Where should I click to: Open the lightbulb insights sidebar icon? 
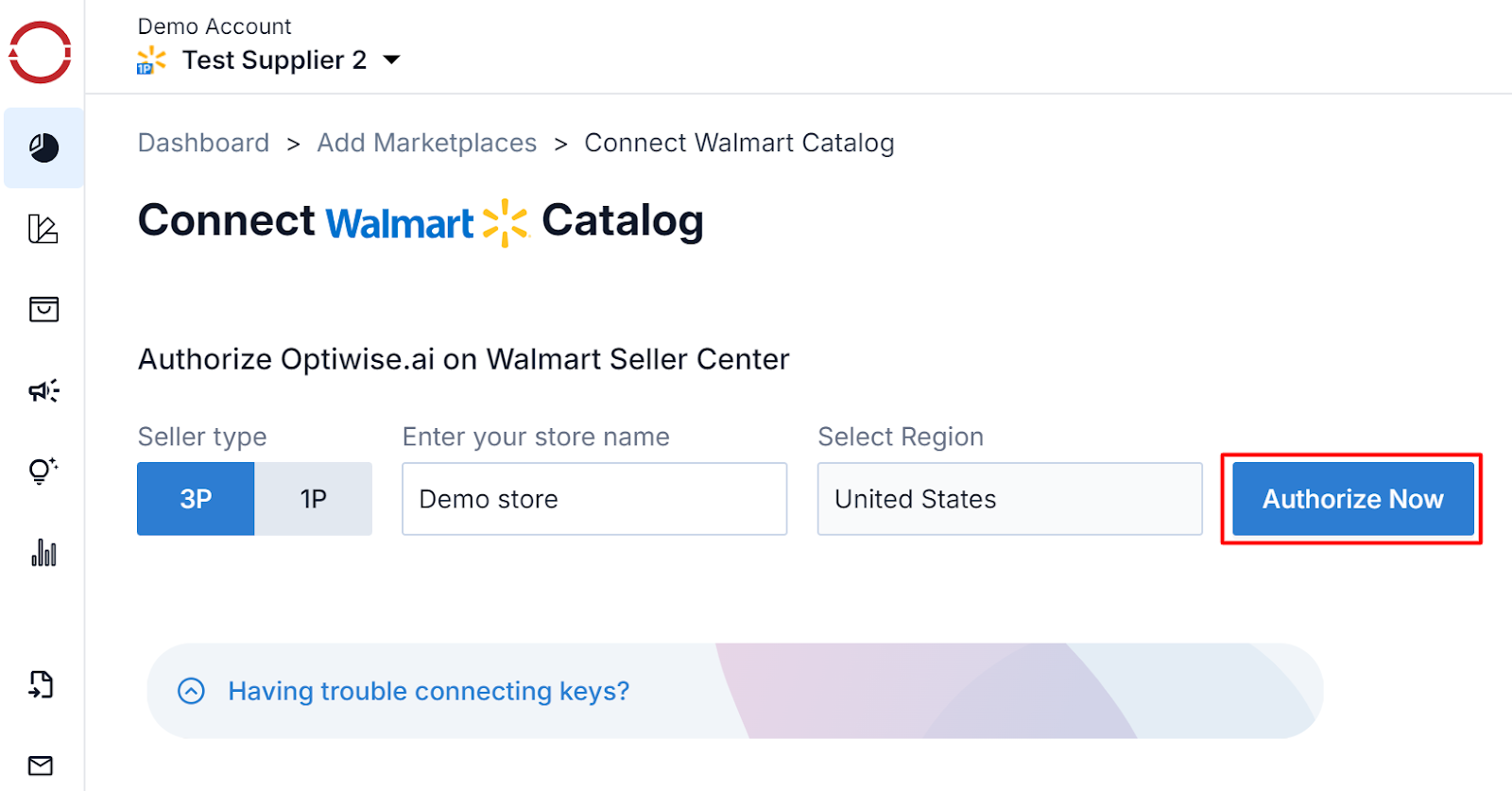pos(43,471)
